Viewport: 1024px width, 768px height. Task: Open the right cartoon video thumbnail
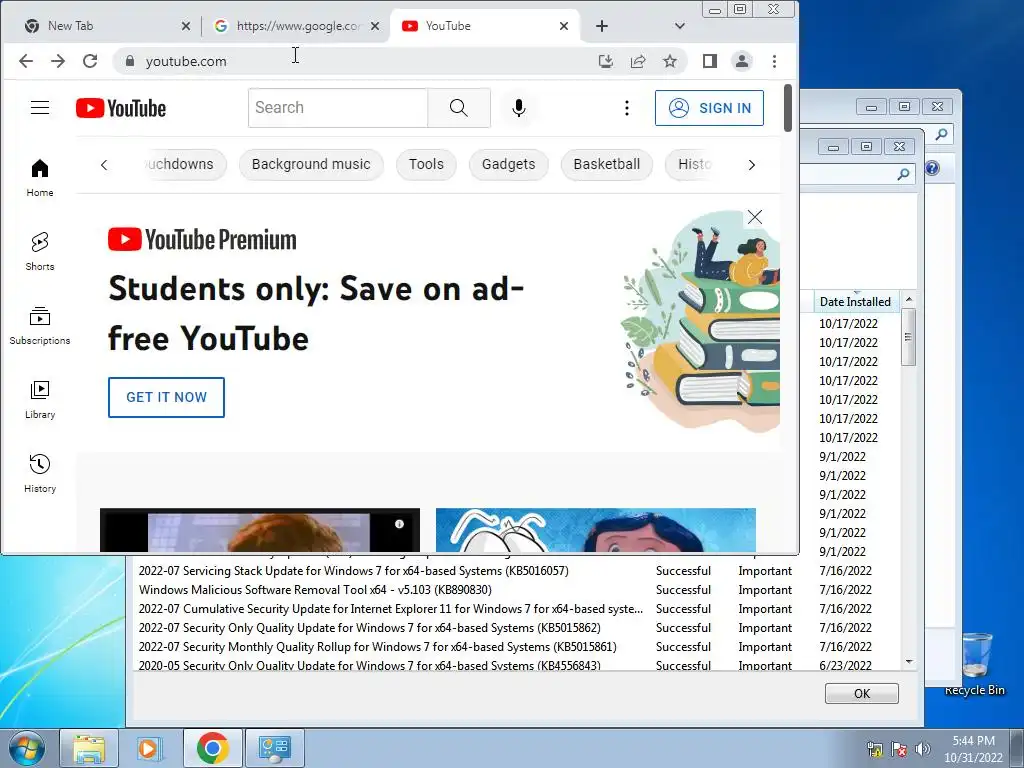596,530
